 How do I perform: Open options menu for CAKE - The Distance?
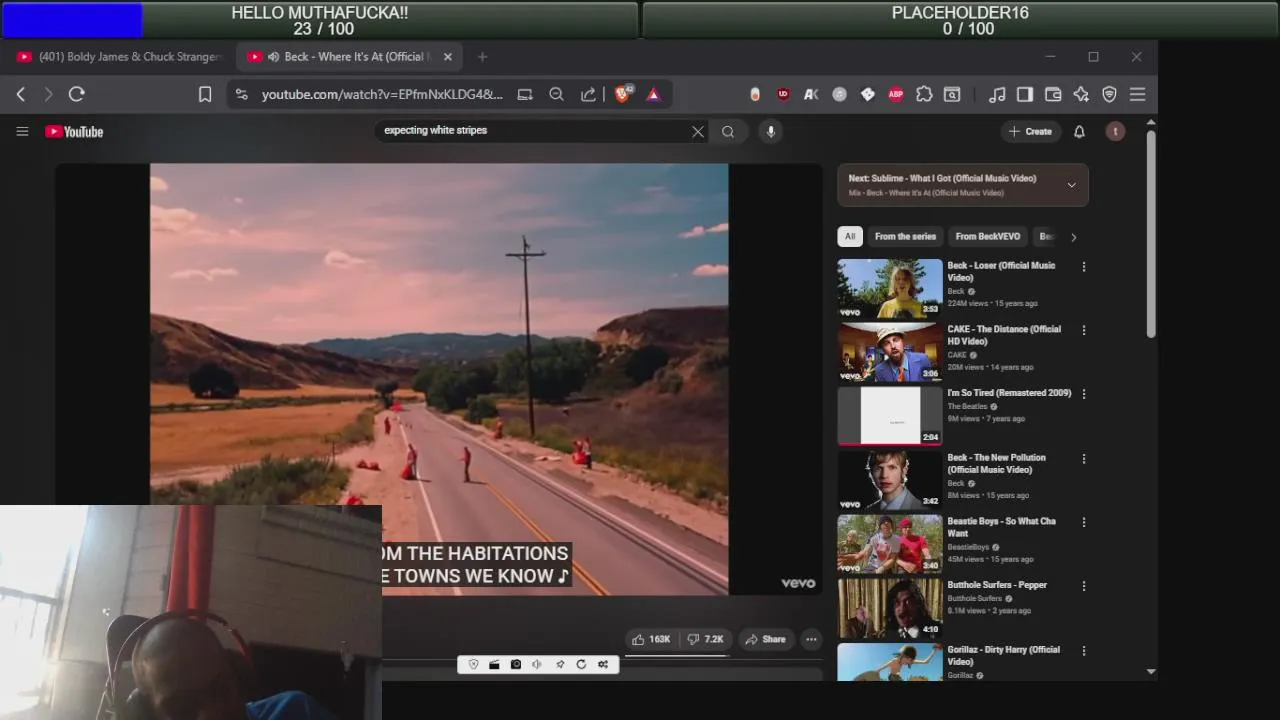1083,331
